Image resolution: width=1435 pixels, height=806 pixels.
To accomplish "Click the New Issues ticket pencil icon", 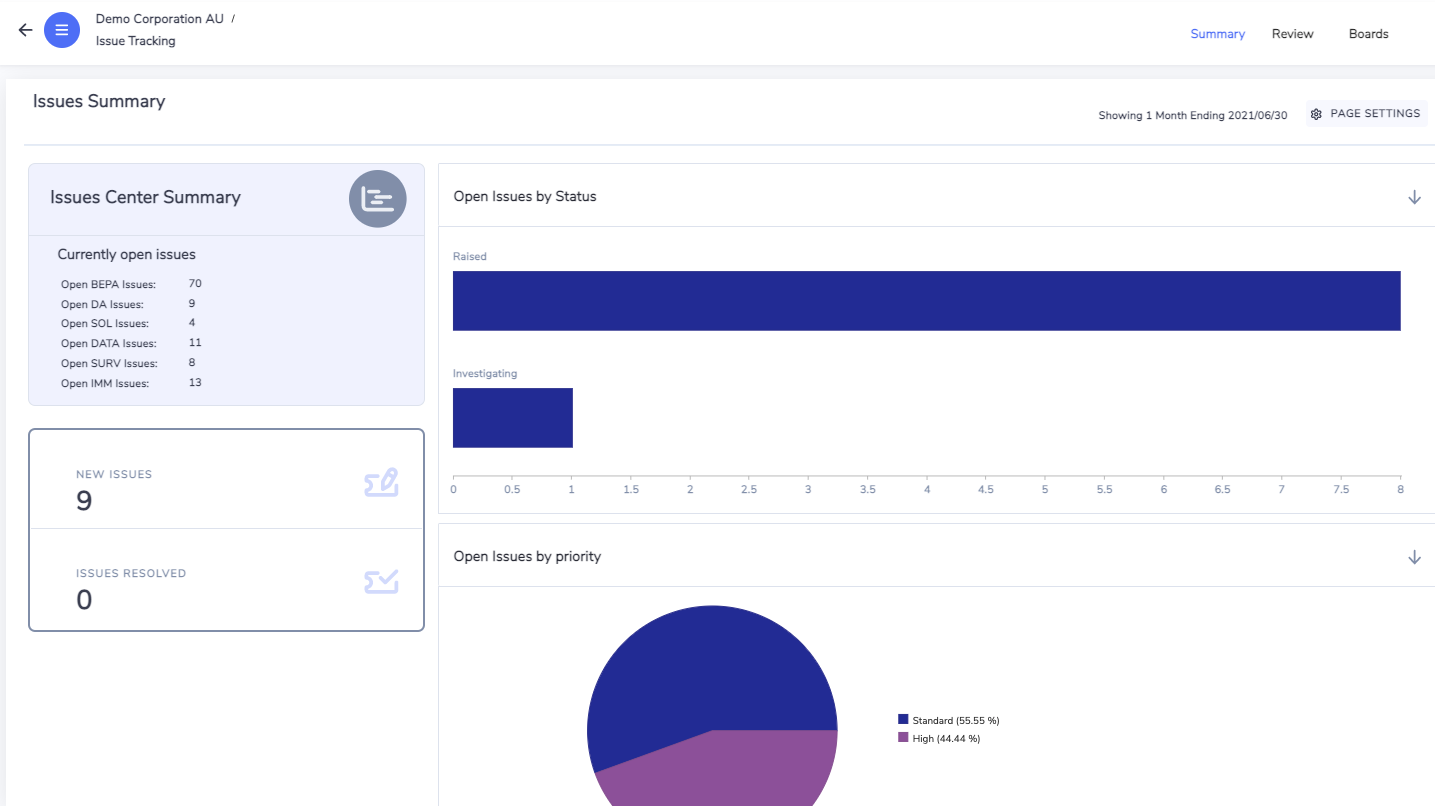I will 381,483.
